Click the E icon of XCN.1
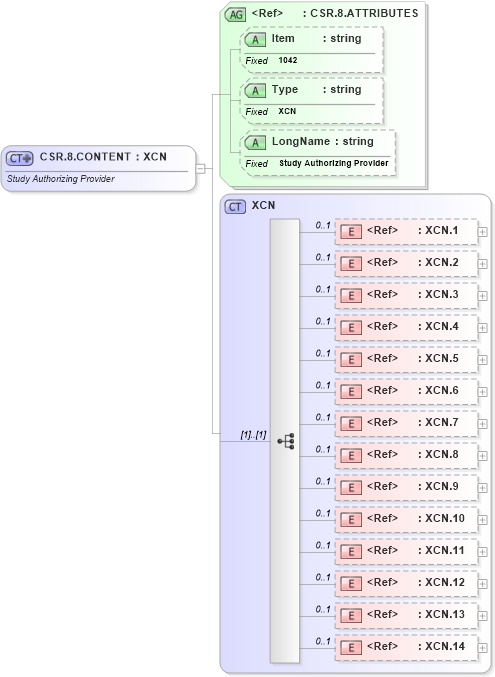 (x=351, y=232)
